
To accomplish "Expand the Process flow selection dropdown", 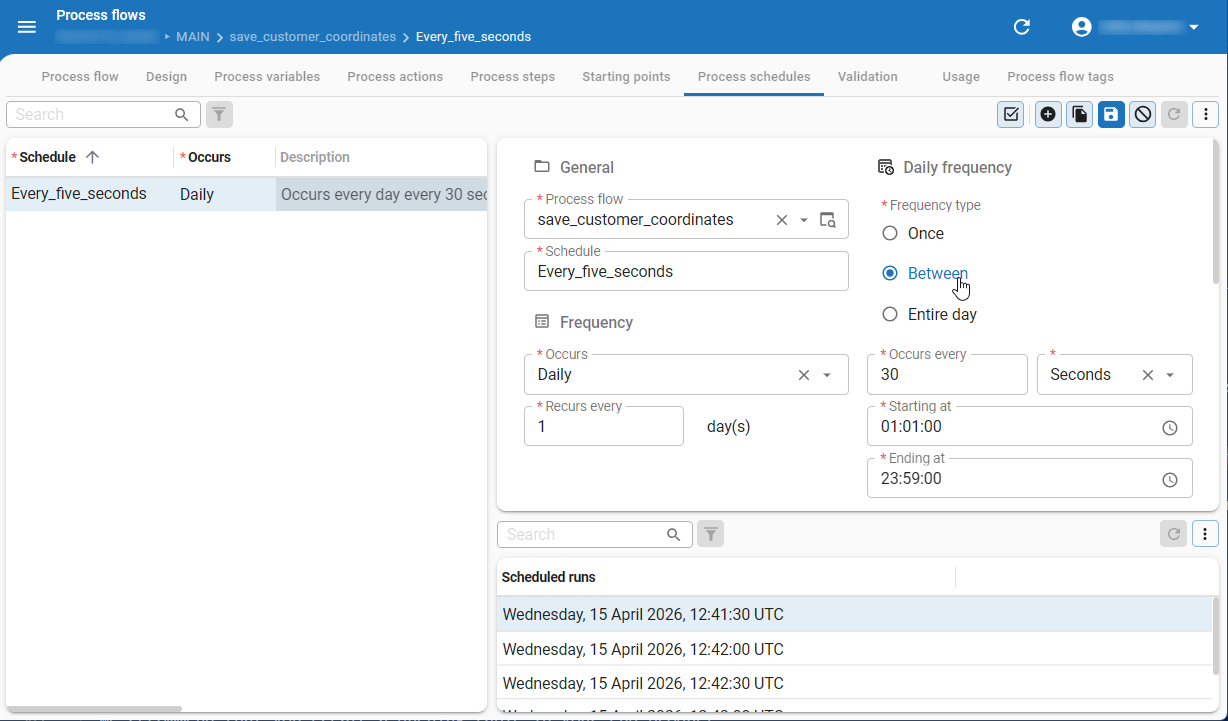I will click(804, 219).
